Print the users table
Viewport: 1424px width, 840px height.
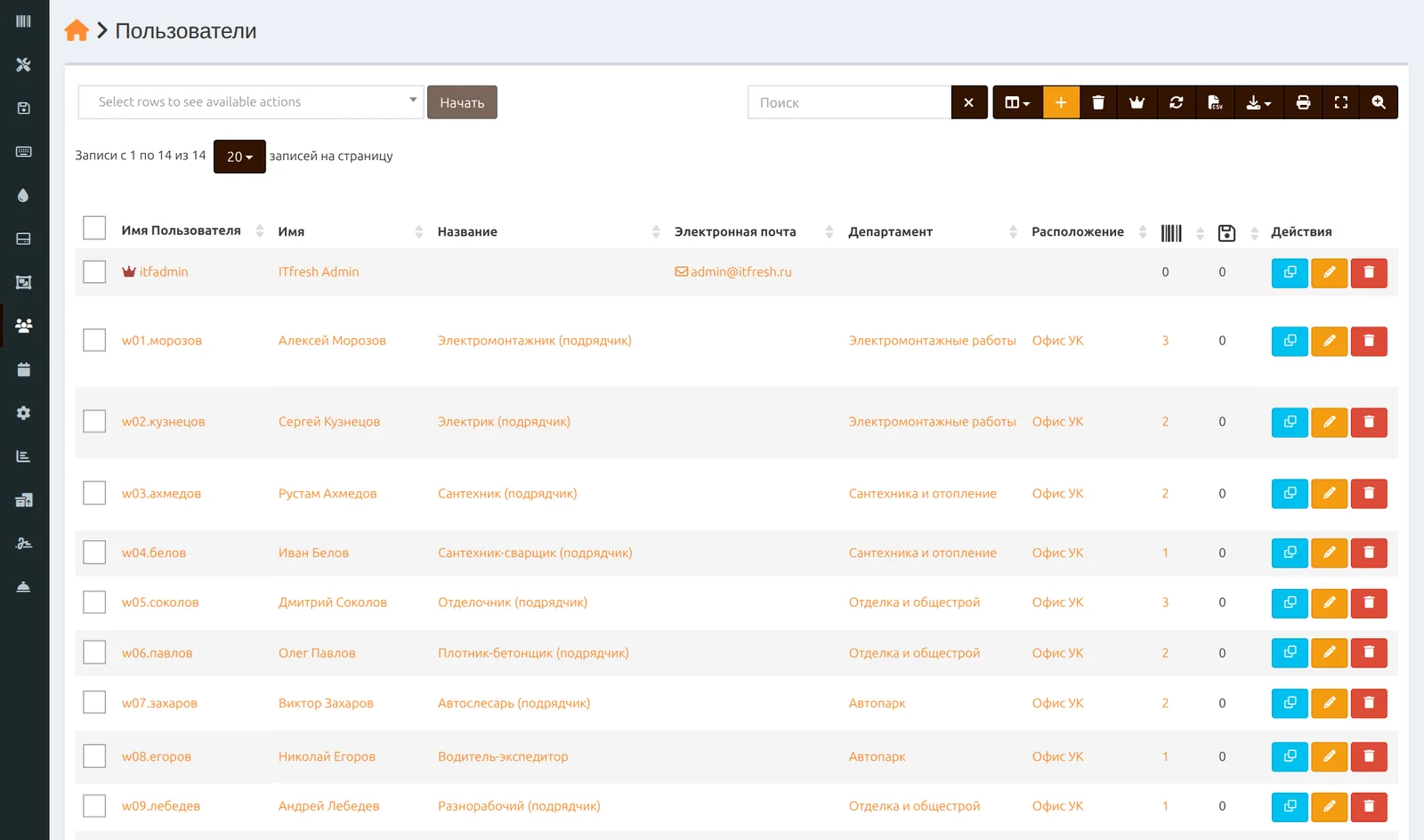1303,102
